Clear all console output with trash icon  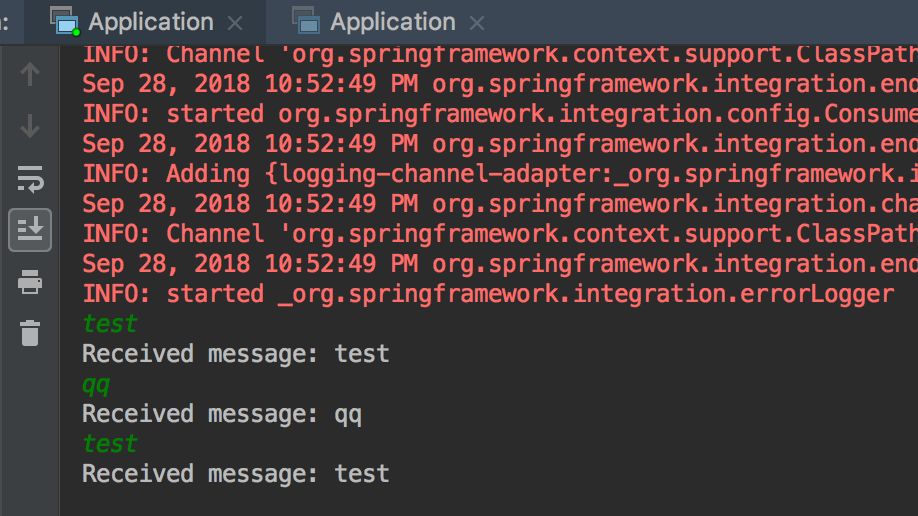[x=30, y=333]
